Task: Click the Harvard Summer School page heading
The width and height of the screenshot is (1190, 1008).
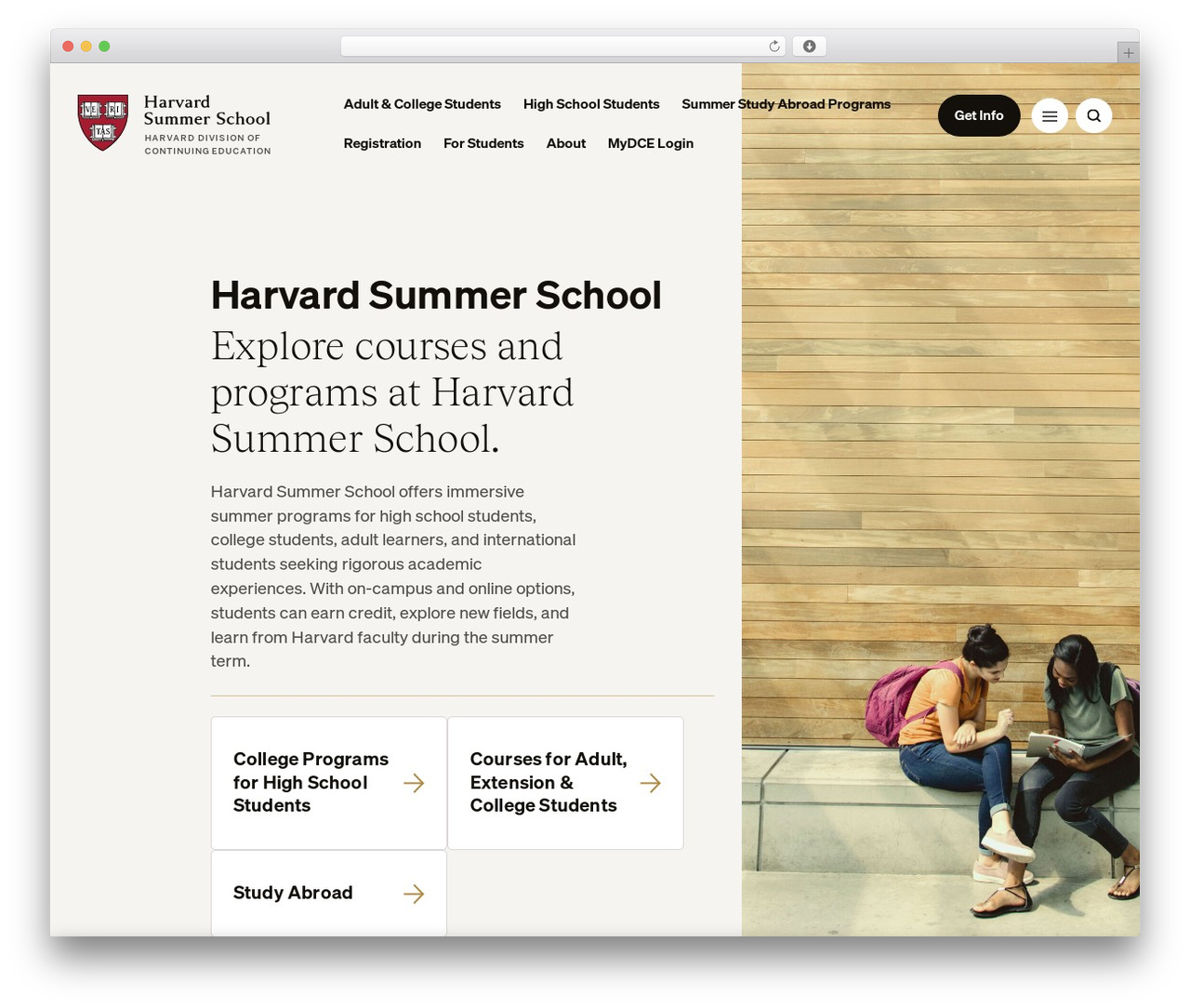Action: point(436,296)
